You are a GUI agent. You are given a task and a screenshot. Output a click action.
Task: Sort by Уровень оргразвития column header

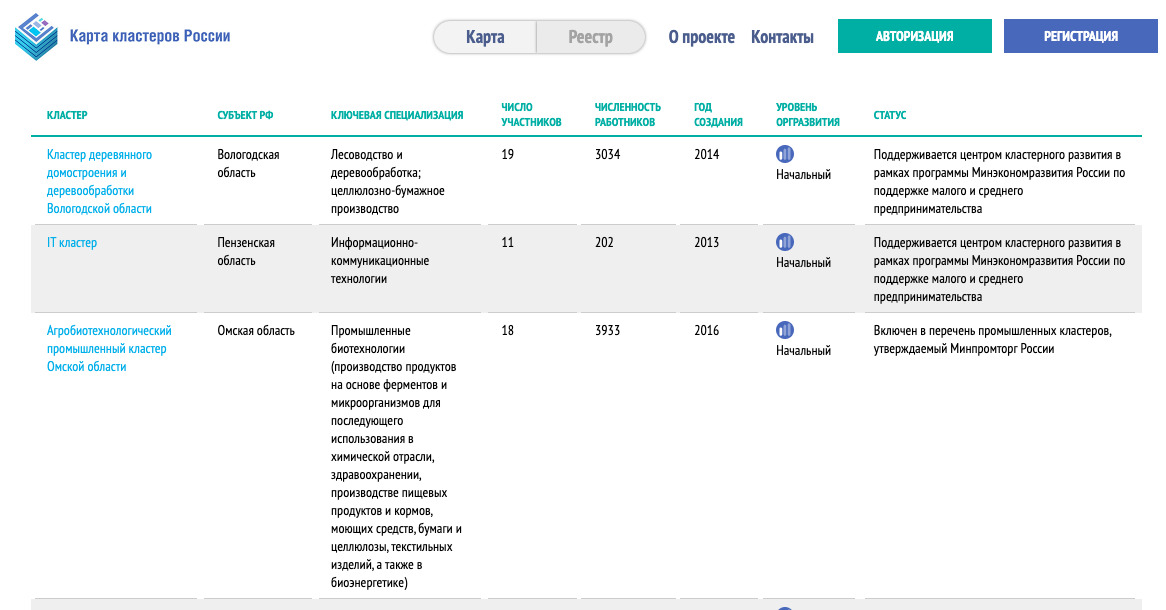pos(807,114)
